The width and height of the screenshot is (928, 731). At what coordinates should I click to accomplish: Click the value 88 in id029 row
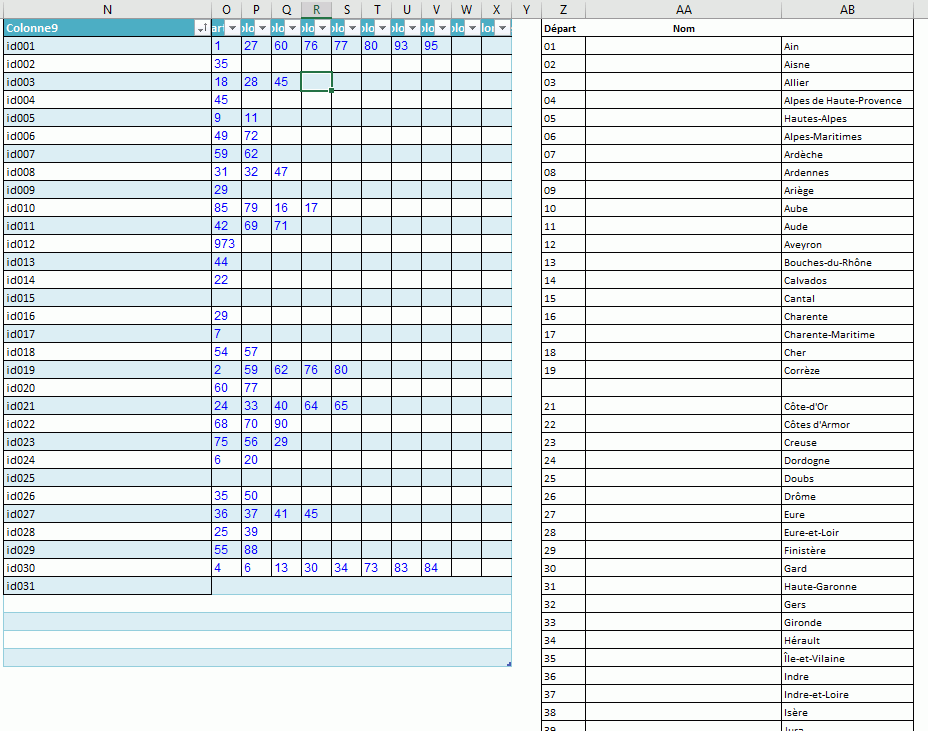coord(256,550)
